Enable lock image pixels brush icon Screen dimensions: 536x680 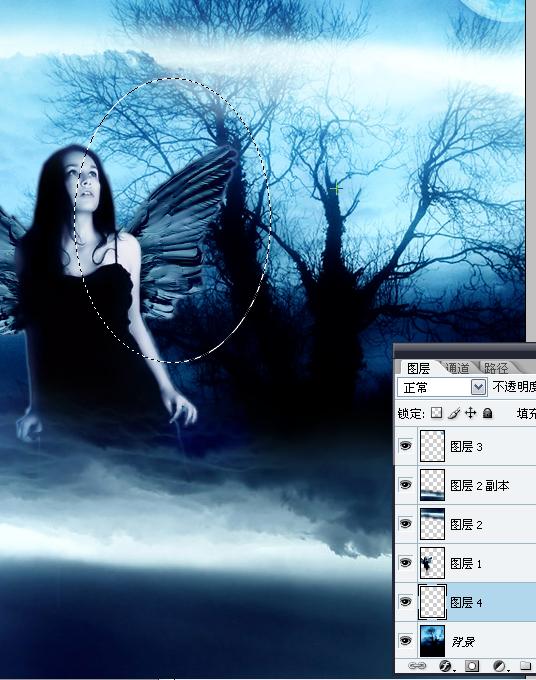pos(454,413)
